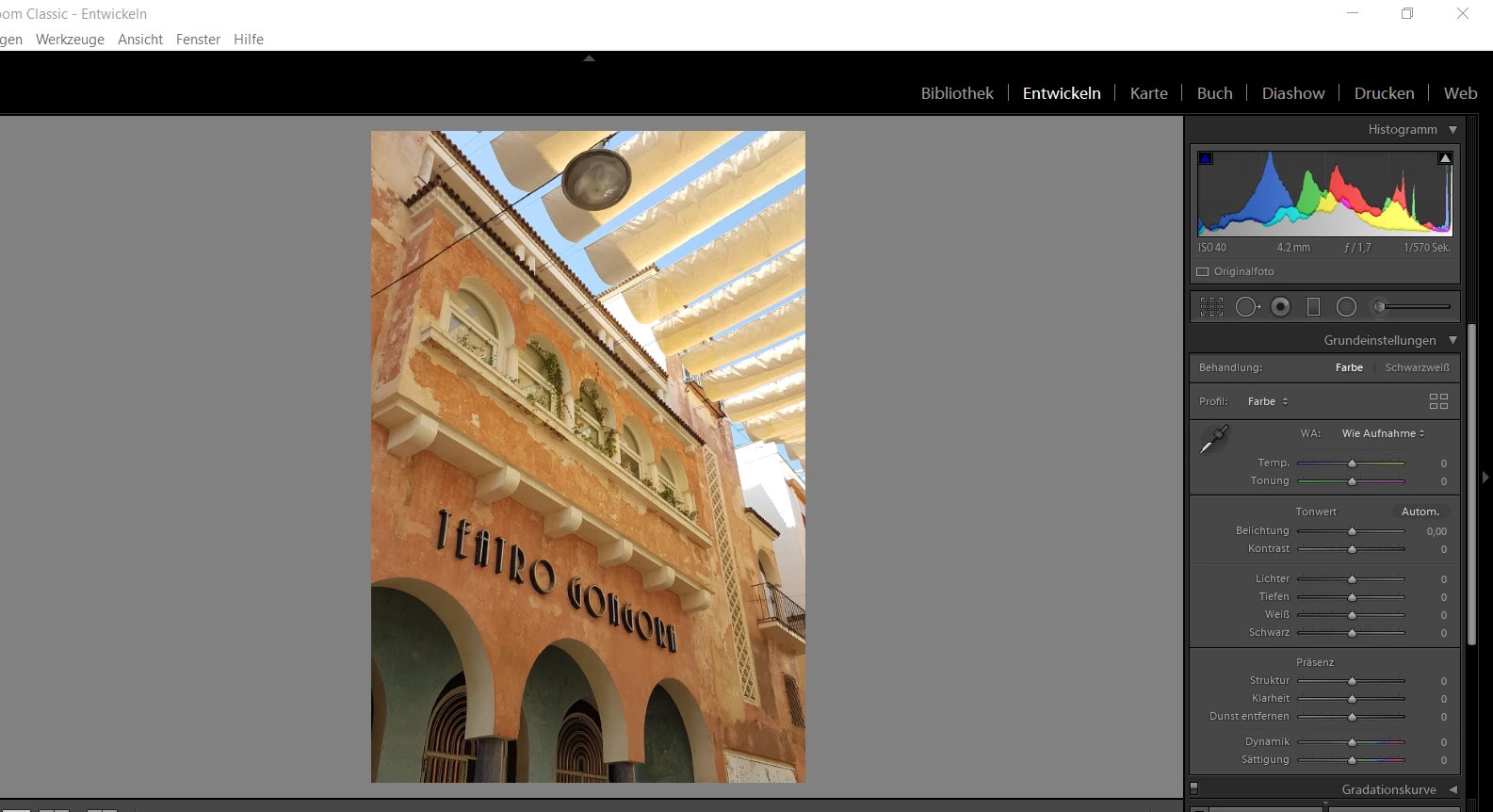Open the Bibliothek module
The height and width of the screenshot is (812, 1493).
pyautogui.click(x=957, y=93)
